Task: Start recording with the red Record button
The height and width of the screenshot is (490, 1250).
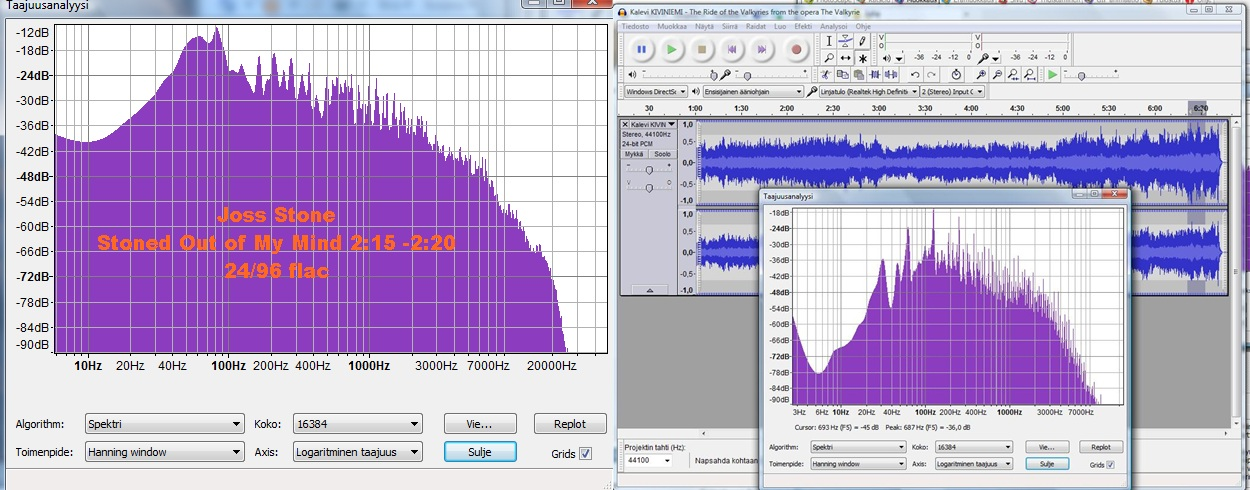Action: [797, 49]
